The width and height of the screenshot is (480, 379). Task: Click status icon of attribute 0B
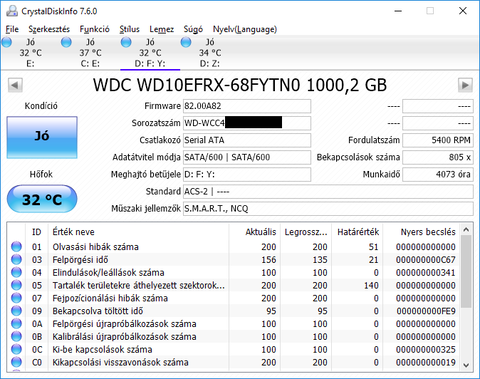coord(16,336)
